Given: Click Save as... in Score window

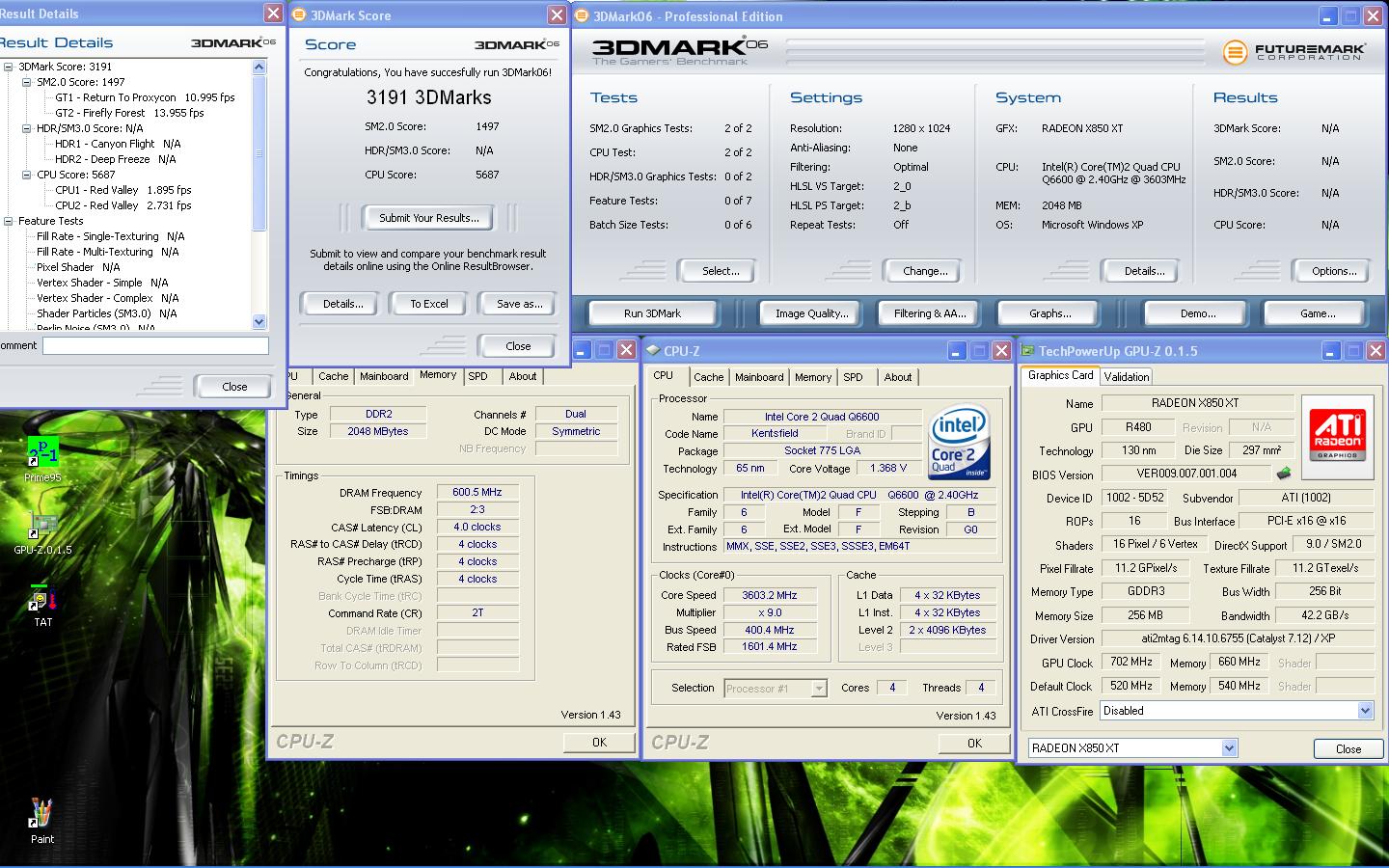Looking at the screenshot, I should point(519,304).
